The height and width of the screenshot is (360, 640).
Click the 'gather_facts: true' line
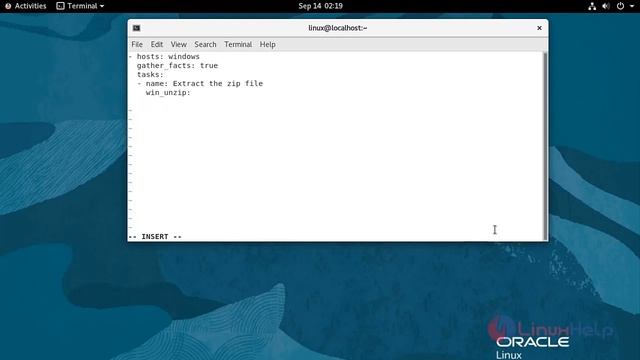(x=177, y=65)
